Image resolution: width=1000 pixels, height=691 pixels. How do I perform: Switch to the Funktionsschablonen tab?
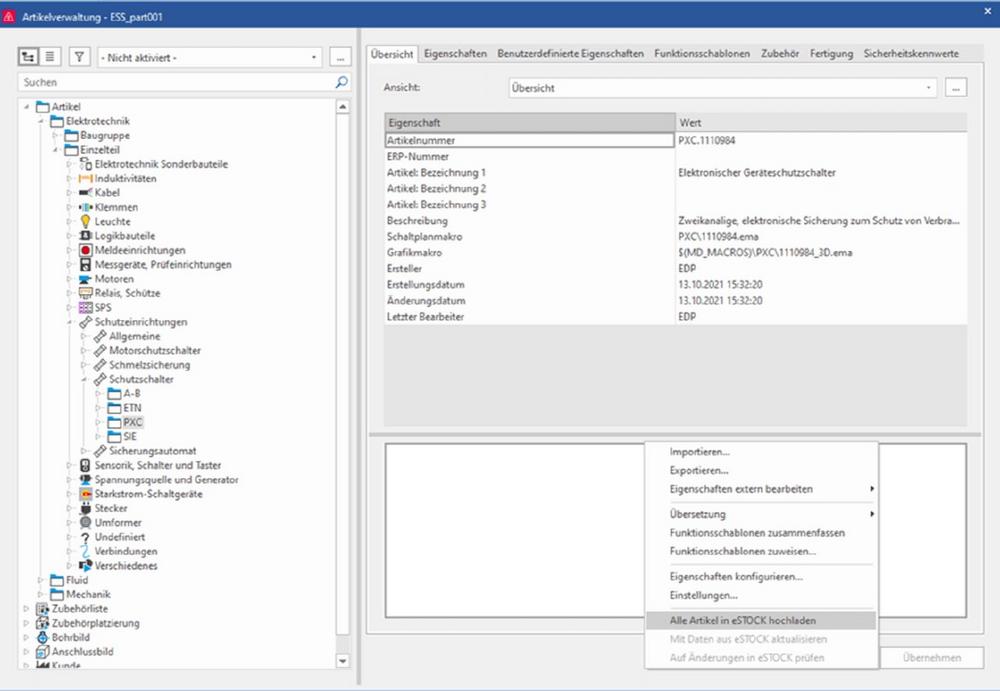tap(702, 54)
